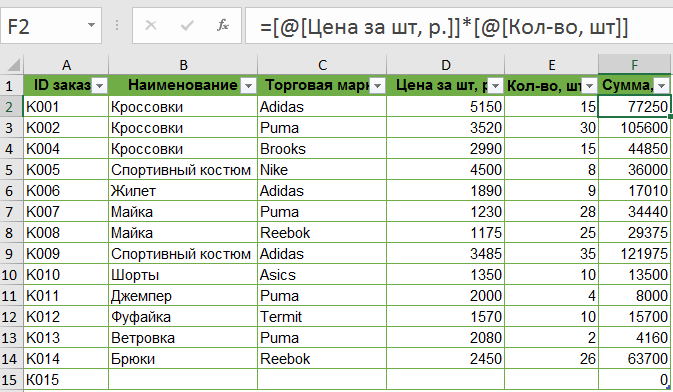This screenshot has width=673, height=392.
Task: Open the Сумма column filter dropdown
Action: (661, 86)
